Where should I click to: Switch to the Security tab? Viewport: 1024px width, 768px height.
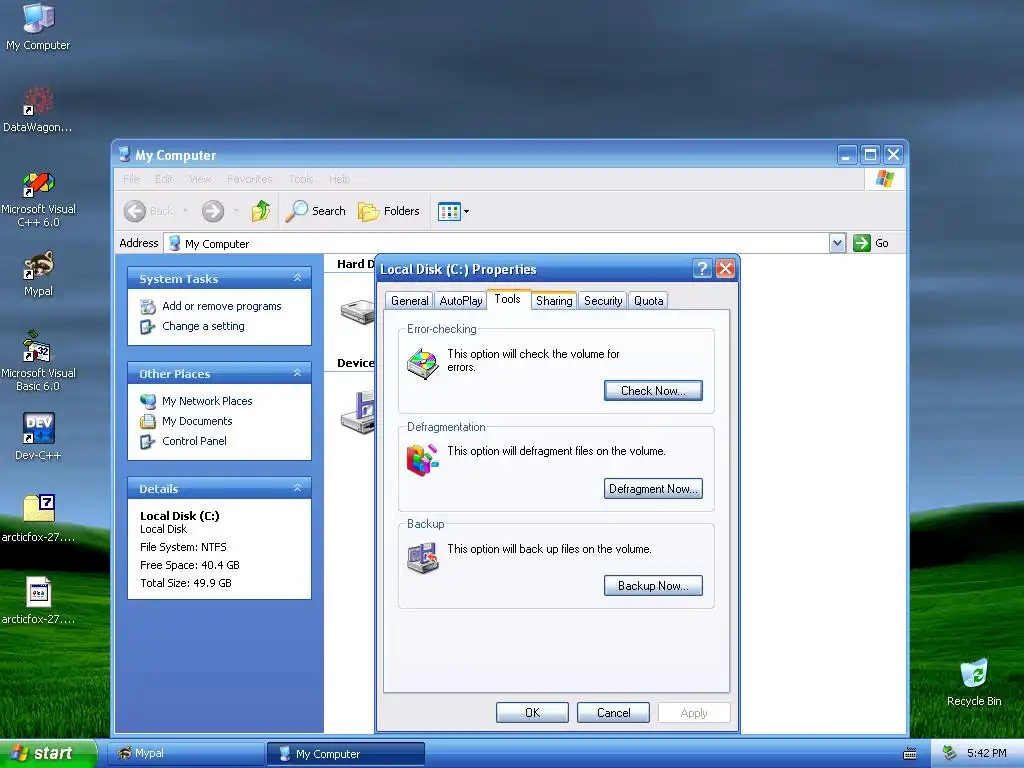pos(603,300)
